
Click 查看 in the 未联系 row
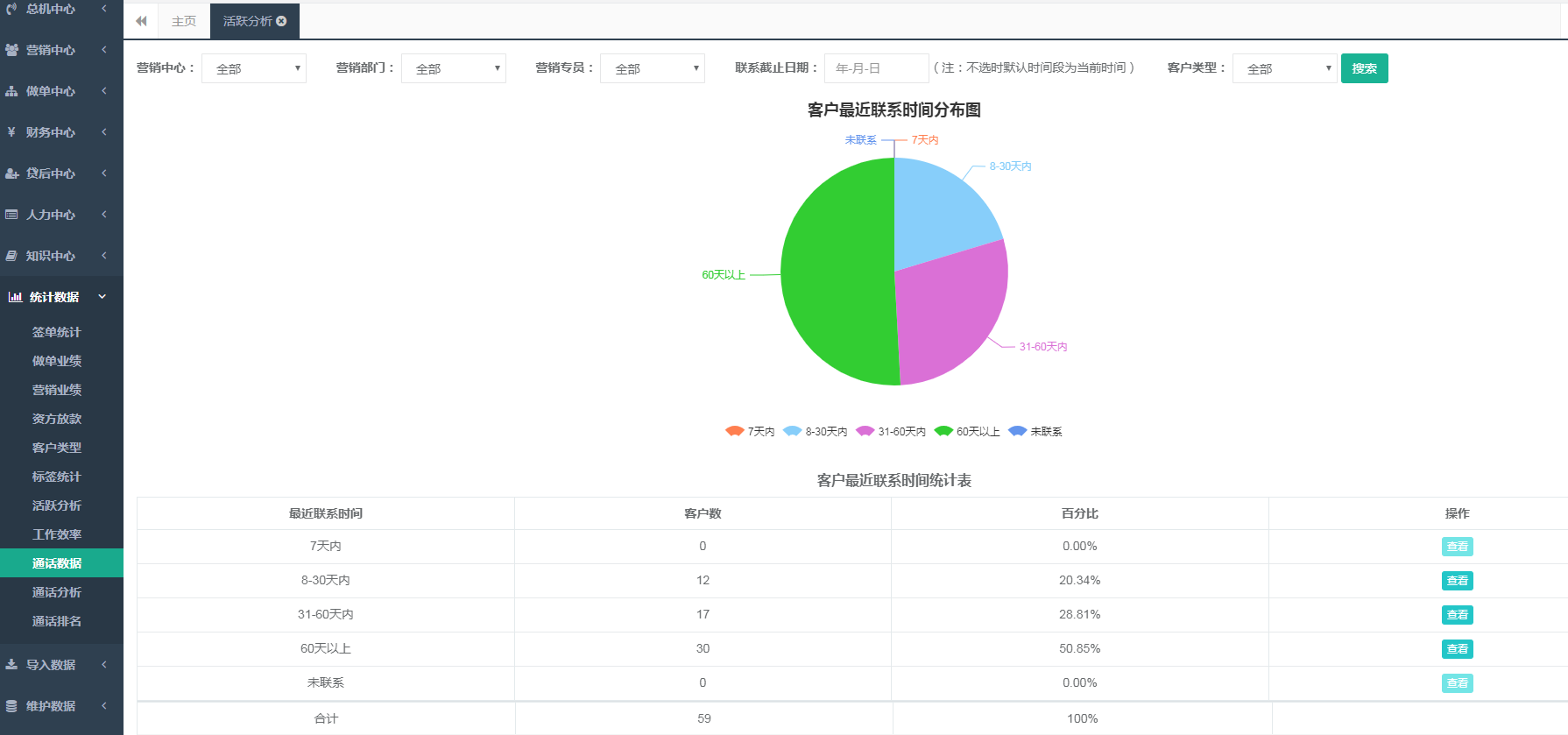(x=1458, y=683)
